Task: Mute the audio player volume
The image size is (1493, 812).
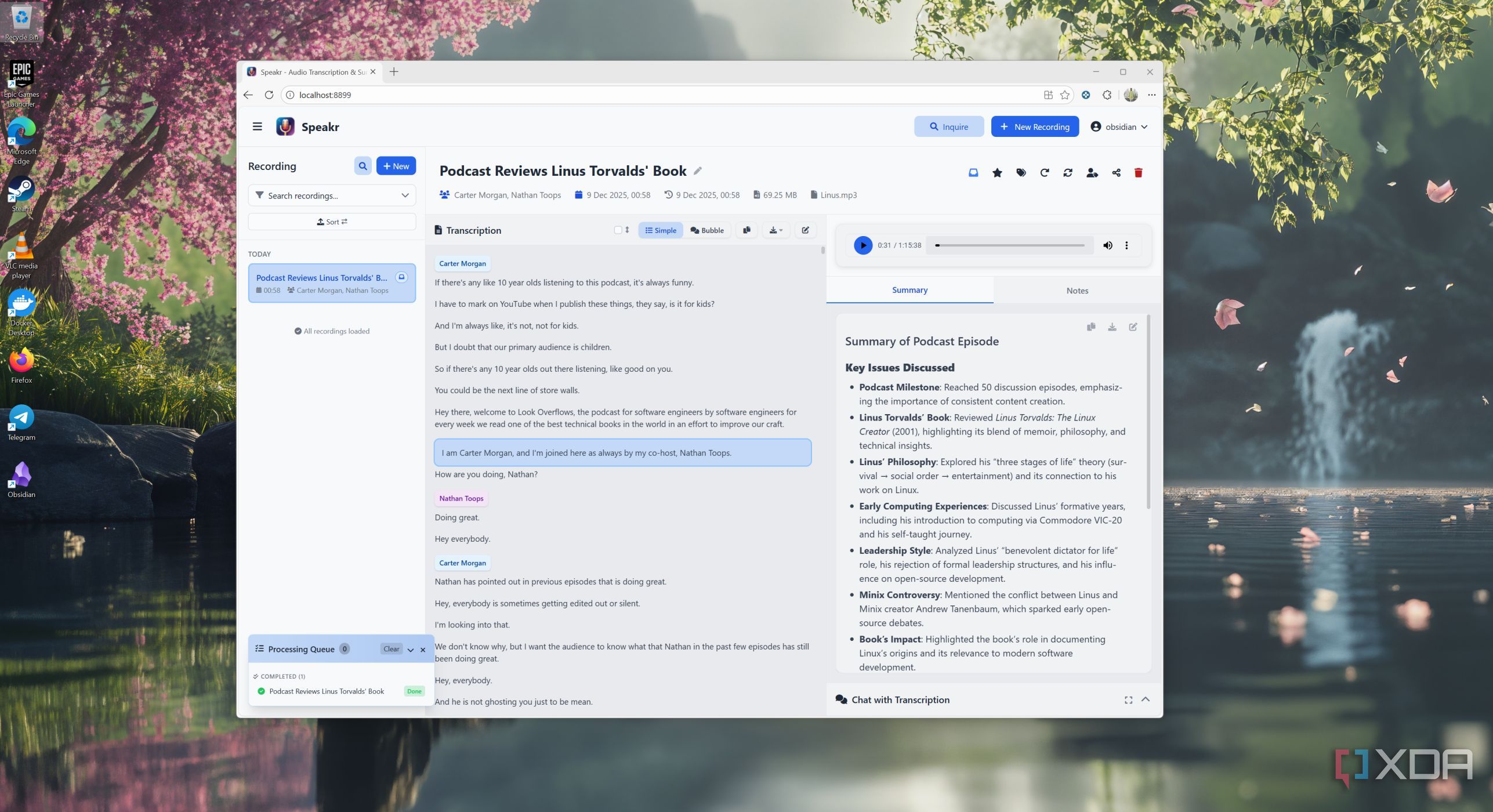Action: coord(1107,245)
